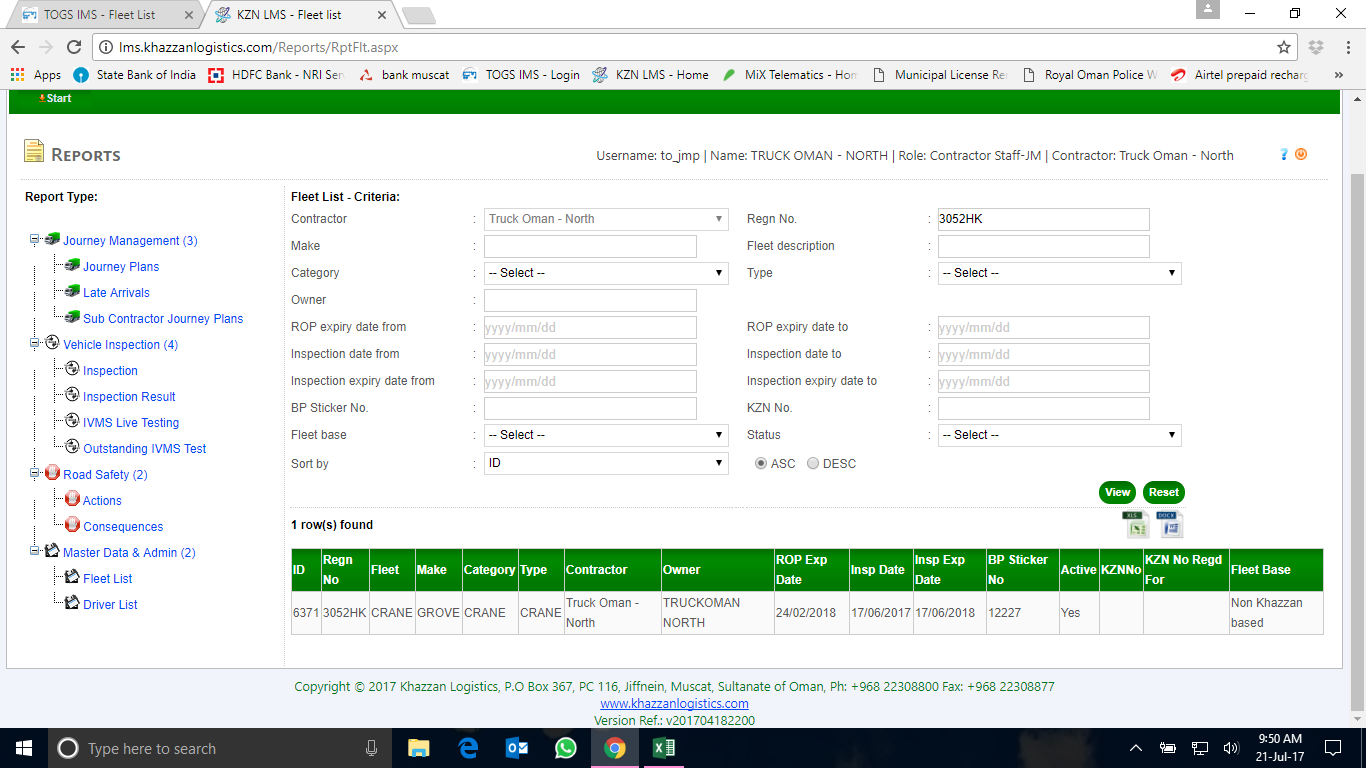Open WhatsApp from the taskbar

pyautogui.click(x=566, y=748)
